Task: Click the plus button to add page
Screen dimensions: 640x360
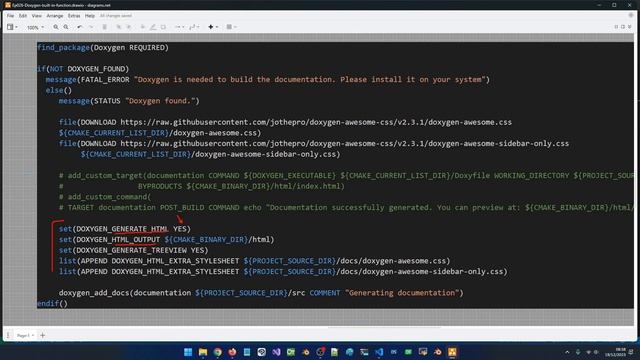Action: pyautogui.click(x=42, y=336)
